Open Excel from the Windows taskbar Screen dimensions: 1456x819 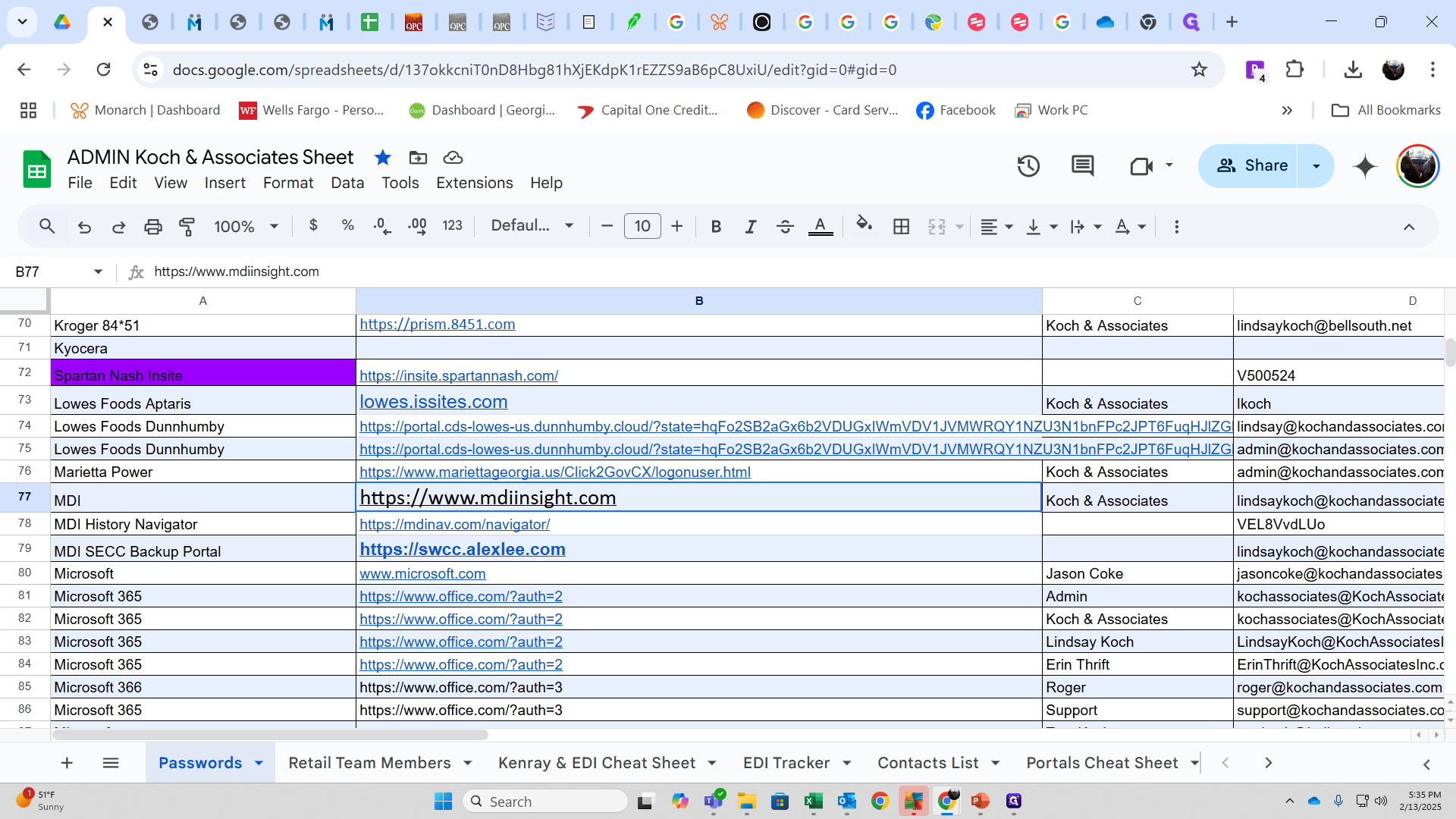pyautogui.click(x=813, y=801)
